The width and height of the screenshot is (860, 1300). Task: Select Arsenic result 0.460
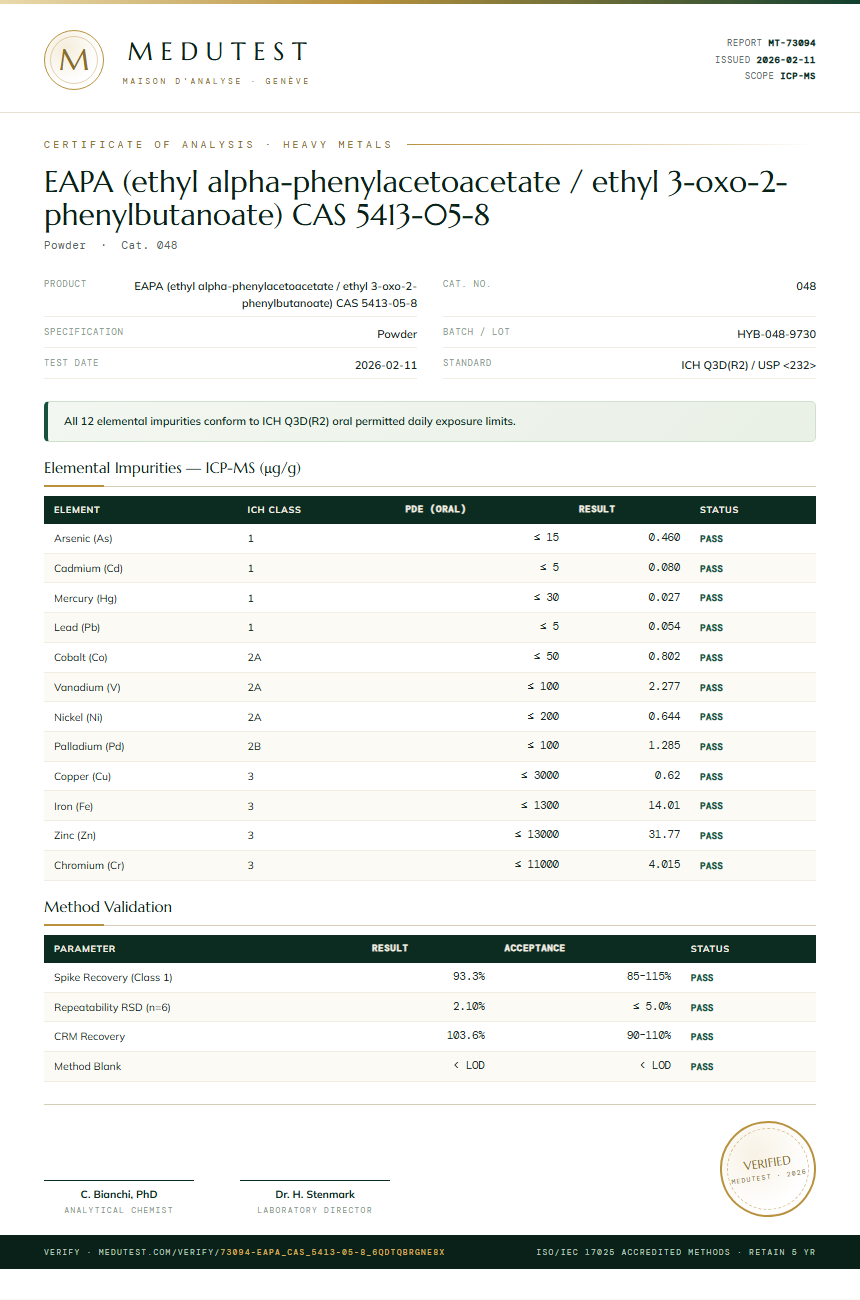[x=664, y=538]
